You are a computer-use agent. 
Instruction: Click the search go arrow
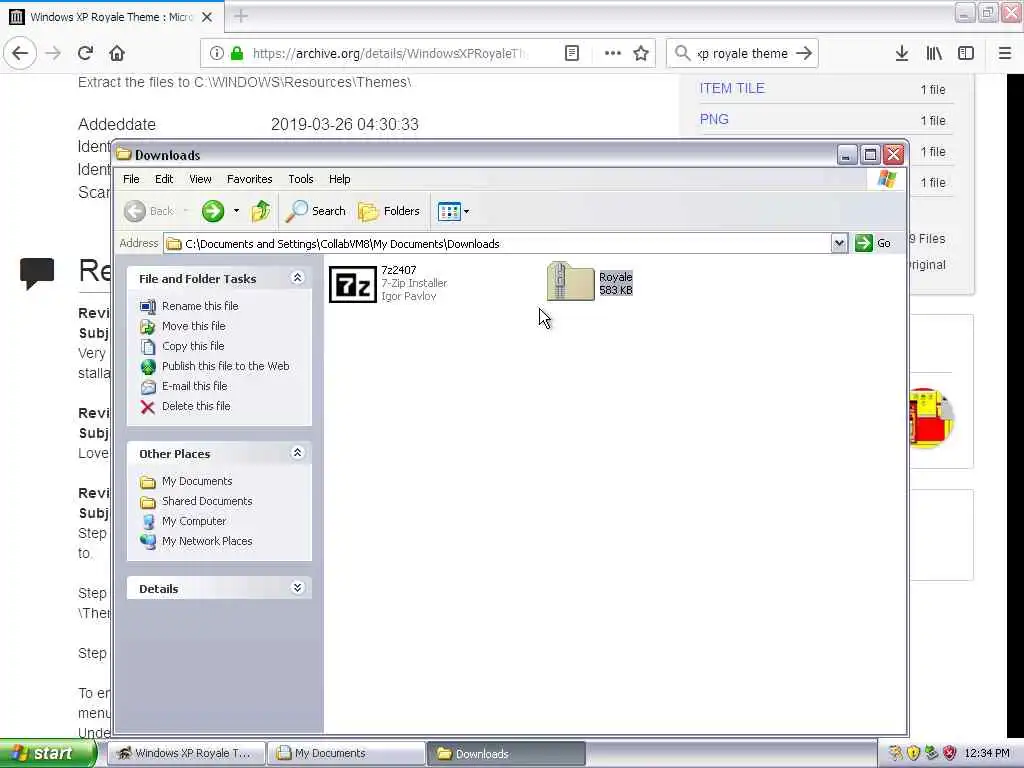tap(805, 54)
